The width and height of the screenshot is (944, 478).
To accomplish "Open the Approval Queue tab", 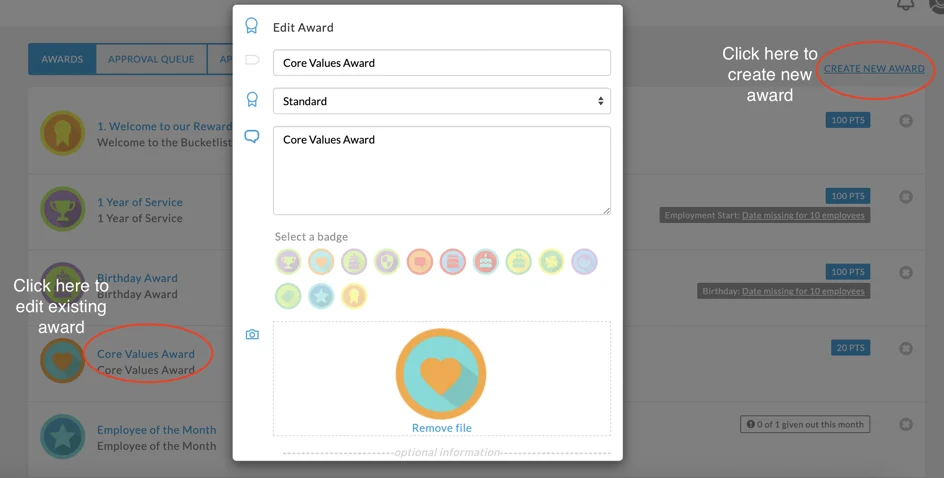I will click(151, 59).
